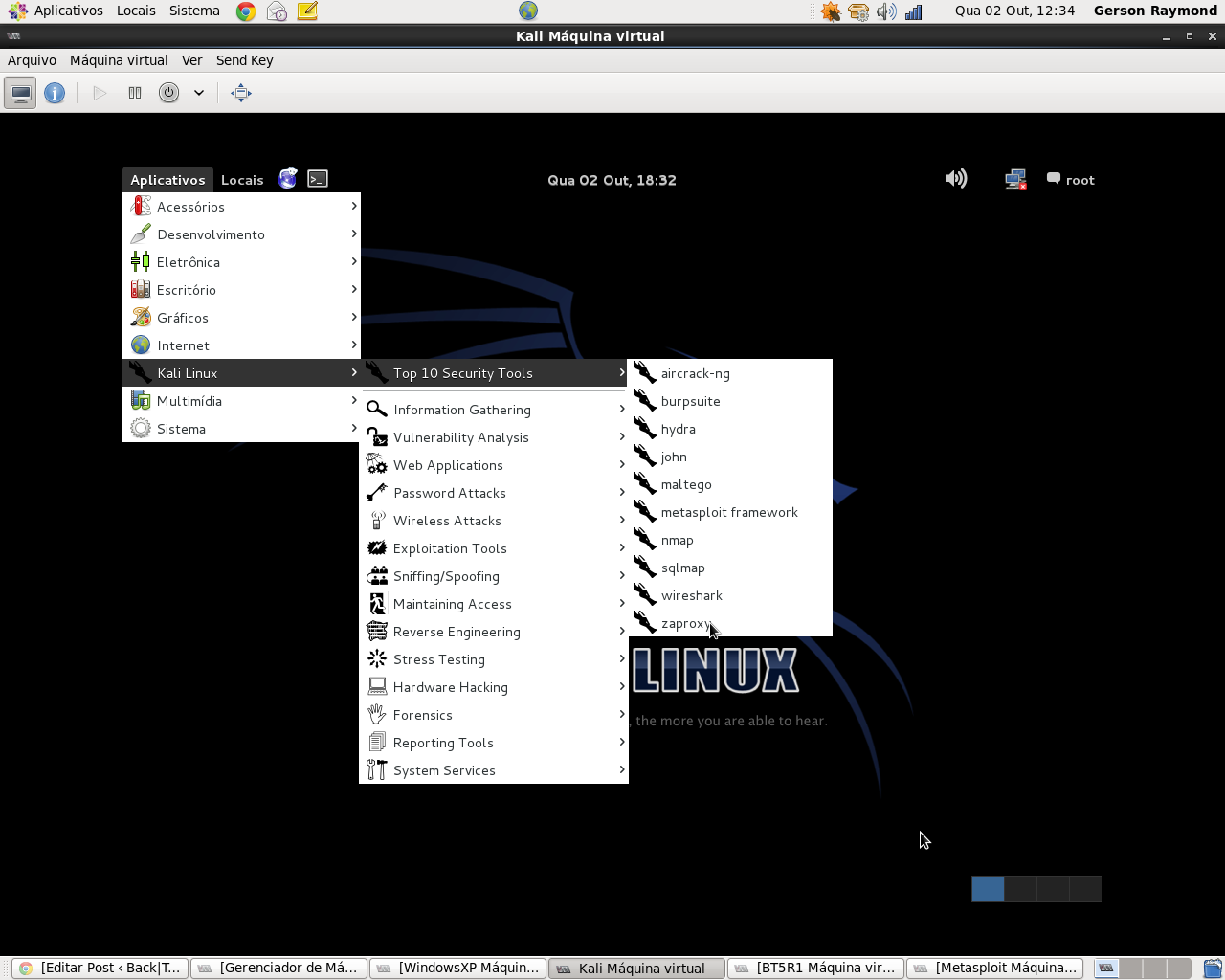Viewport: 1225px width, 980px height.
Task: Expand the Gráficos submenu arrow
Action: (354, 317)
